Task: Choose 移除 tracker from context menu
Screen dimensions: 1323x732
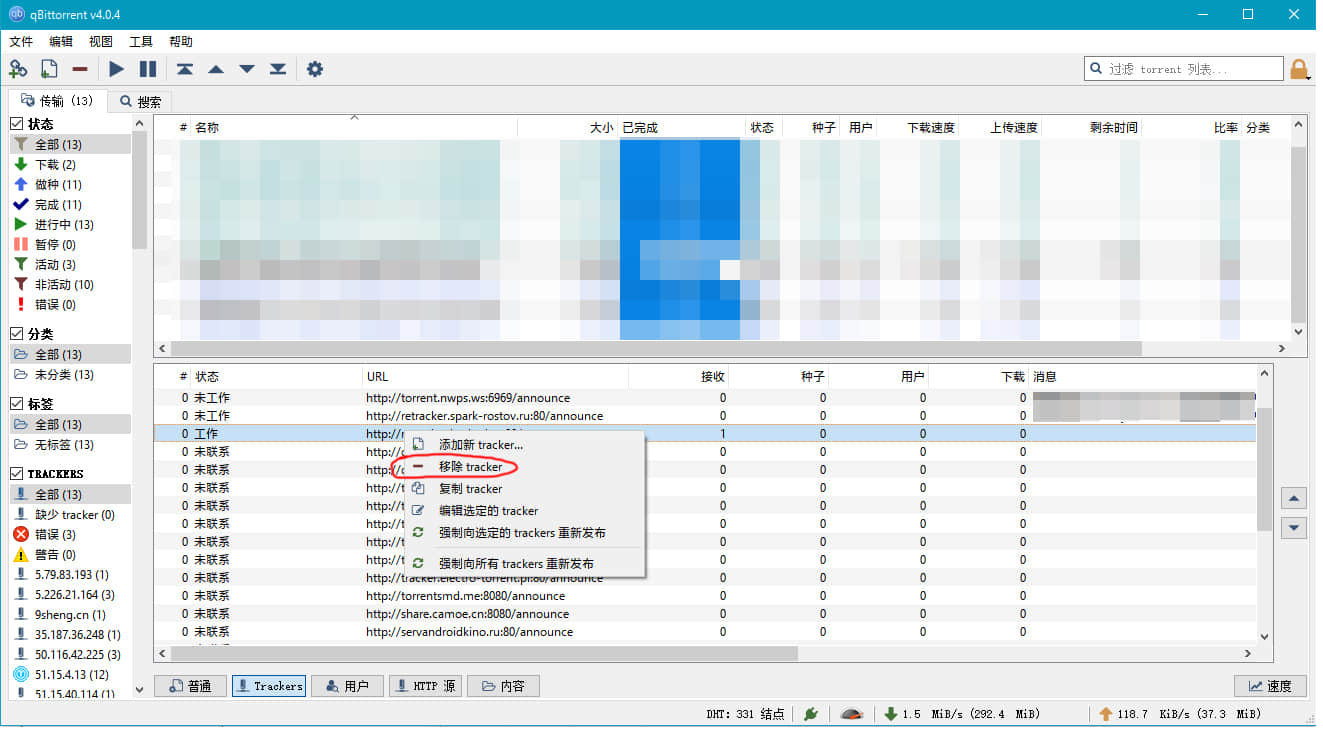Action: click(470, 467)
